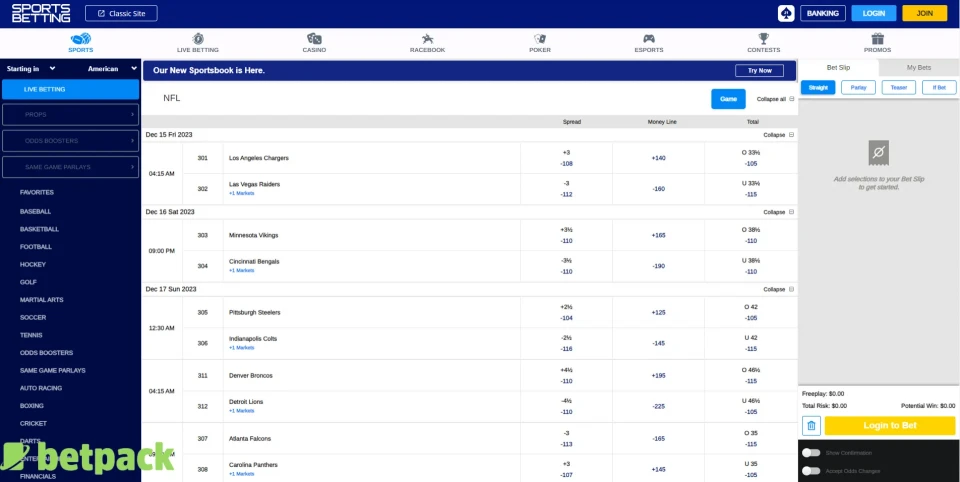Select the Poker chips icon

[x=540, y=38]
